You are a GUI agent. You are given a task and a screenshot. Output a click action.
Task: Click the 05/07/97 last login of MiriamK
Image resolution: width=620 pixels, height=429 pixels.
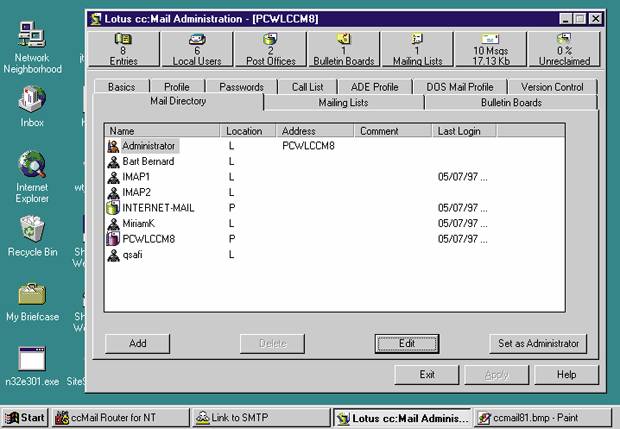(463, 224)
